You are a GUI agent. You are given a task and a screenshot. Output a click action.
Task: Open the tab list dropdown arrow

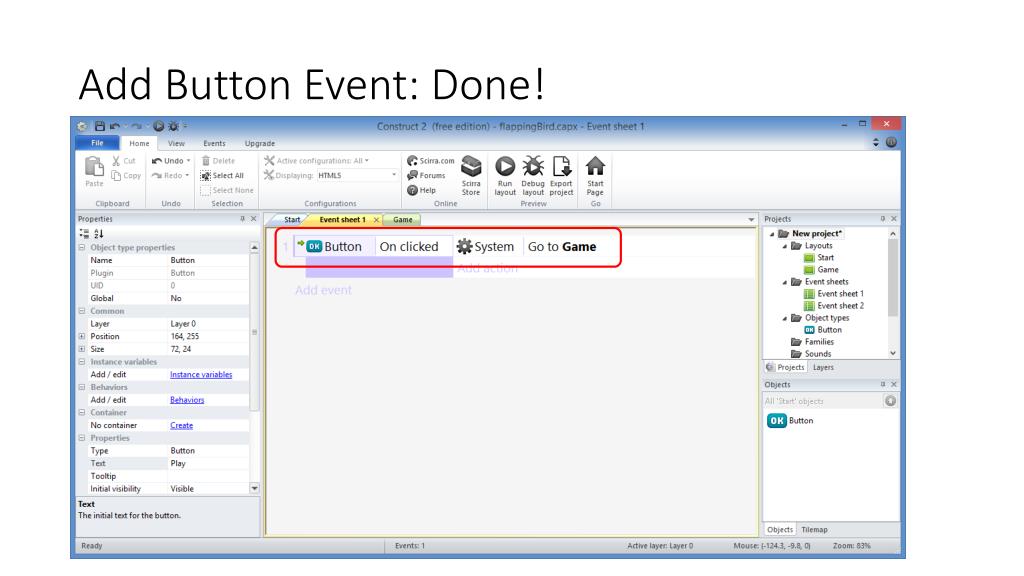[751, 219]
